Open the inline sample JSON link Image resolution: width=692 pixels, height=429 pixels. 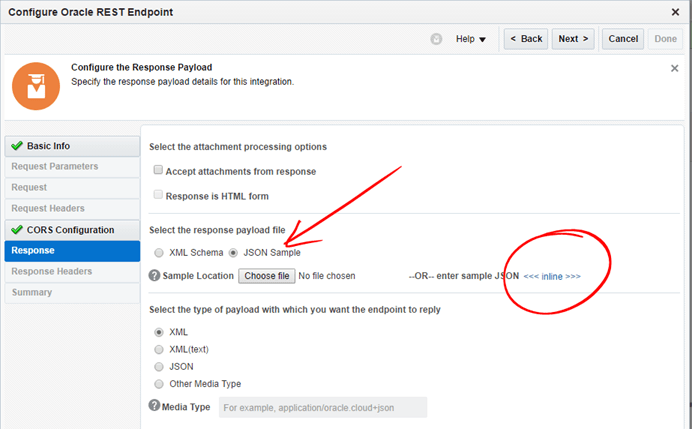[551, 276]
